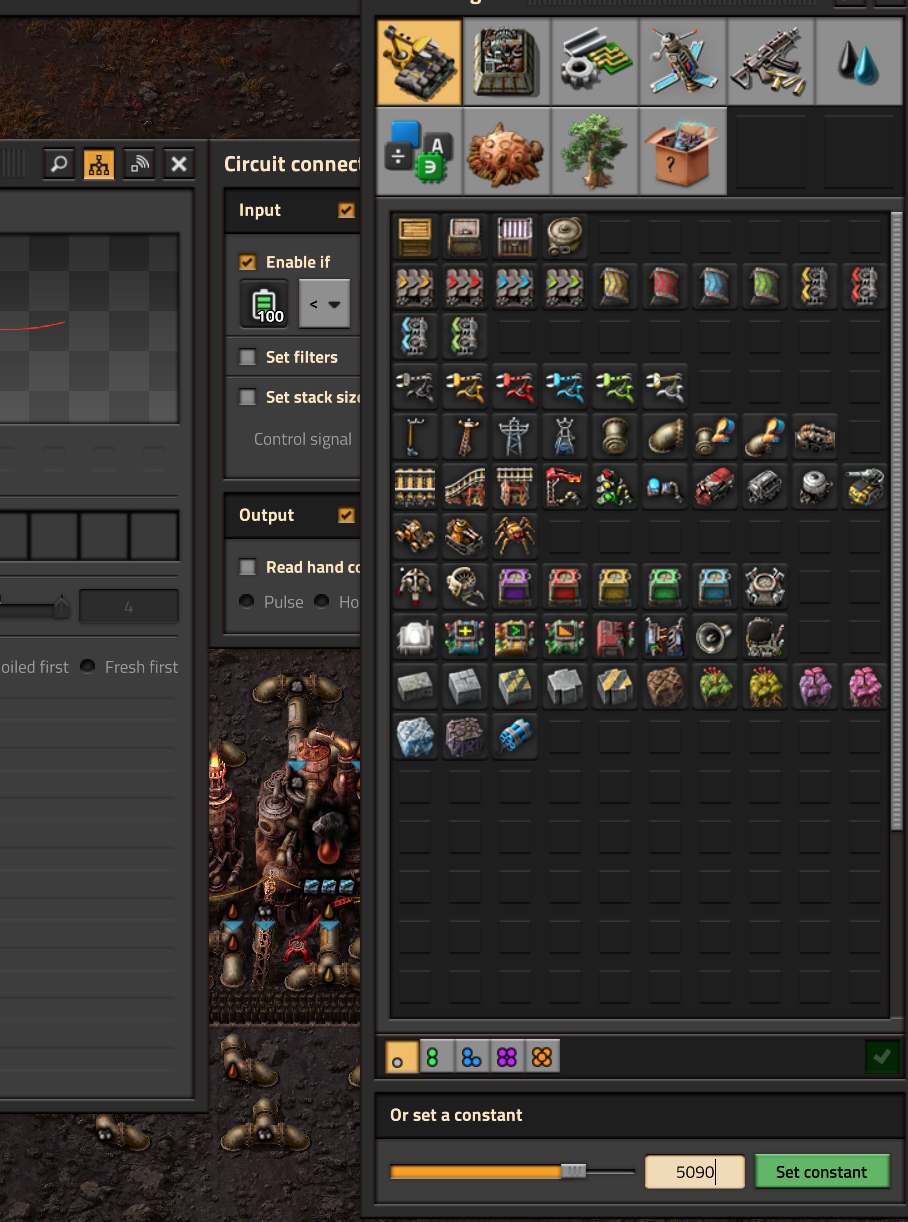Open the Unsorted question-box tab
This screenshot has height=1222, width=908.
pyautogui.click(x=683, y=151)
